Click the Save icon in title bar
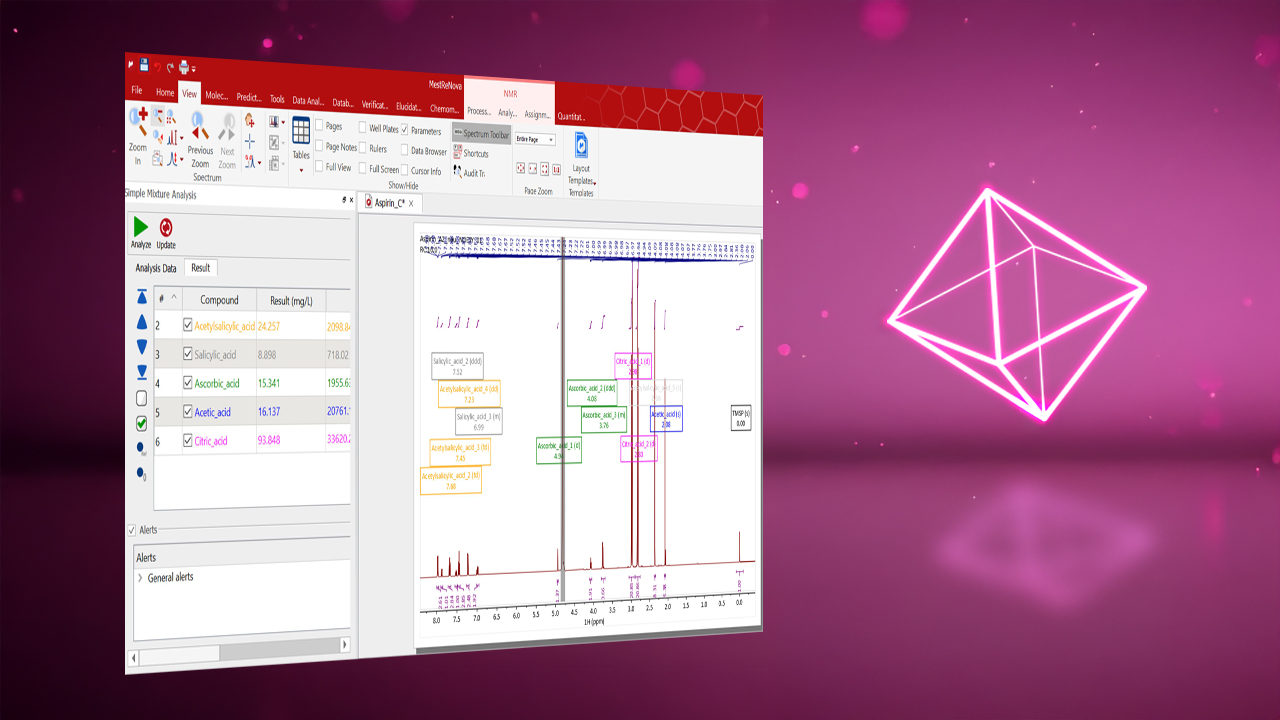Viewport: 1280px width, 720px height. (x=144, y=65)
